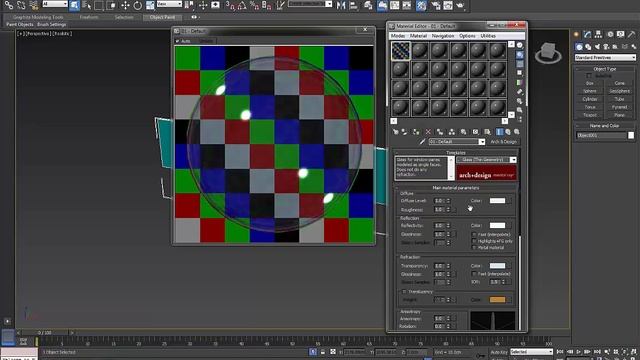Open the Modify panel tab icon
Image resolution: width=640 pixels, height=360 pixels.
[x=587, y=35]
